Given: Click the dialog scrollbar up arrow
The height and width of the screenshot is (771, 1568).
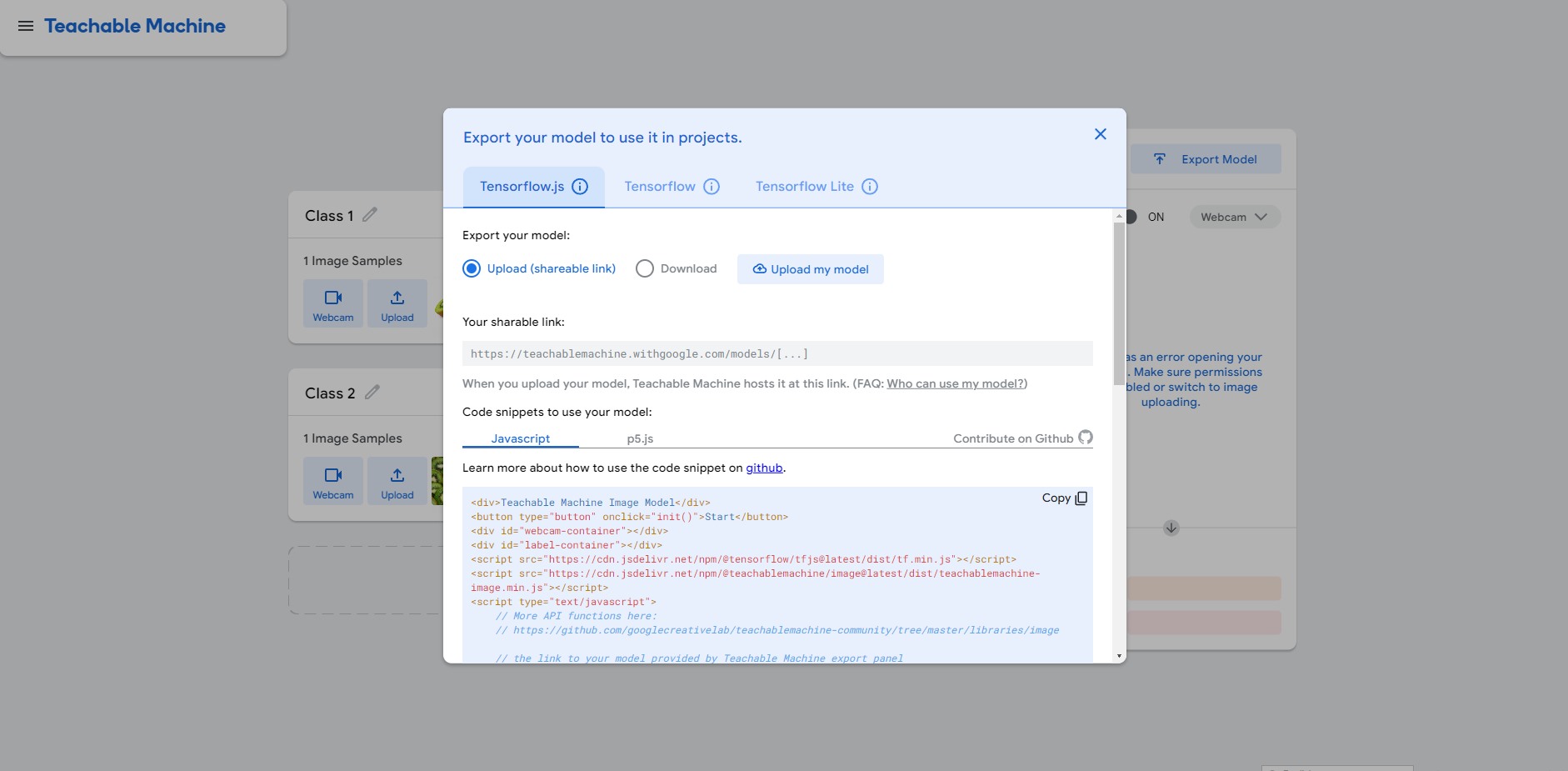Looking at the screenshot, I should 1119,216.
